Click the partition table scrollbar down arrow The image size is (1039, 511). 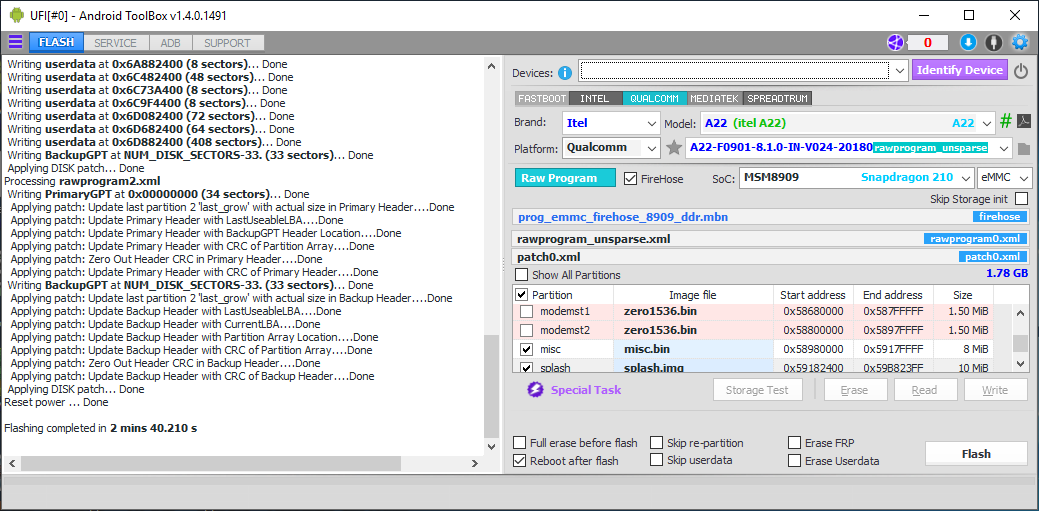(1021, 363)
